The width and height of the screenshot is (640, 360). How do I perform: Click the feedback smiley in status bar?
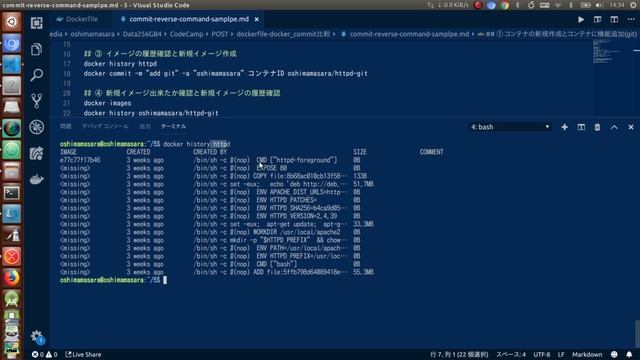coord(614,354)
